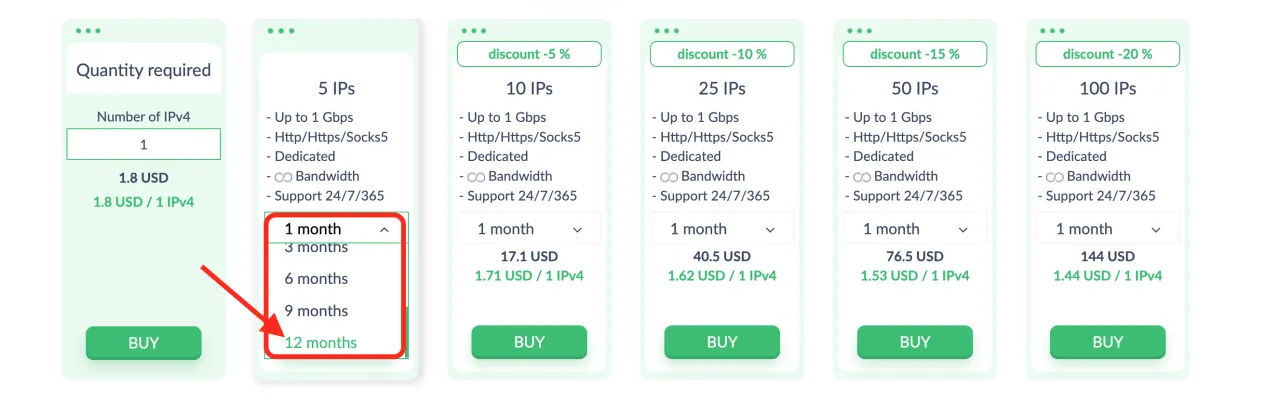Viewport: 1280px width, 402px height.
Task: Choose 6 months from the list
Action: pyautogui.click(x=316, y=278)
